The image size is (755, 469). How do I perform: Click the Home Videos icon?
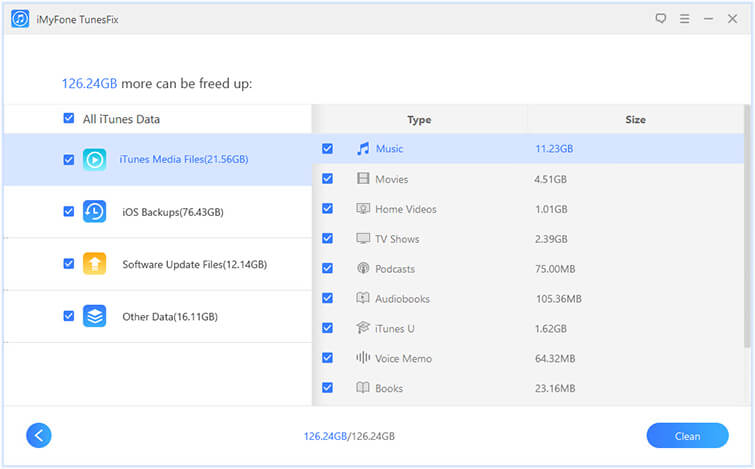click(x=363, y=208)
